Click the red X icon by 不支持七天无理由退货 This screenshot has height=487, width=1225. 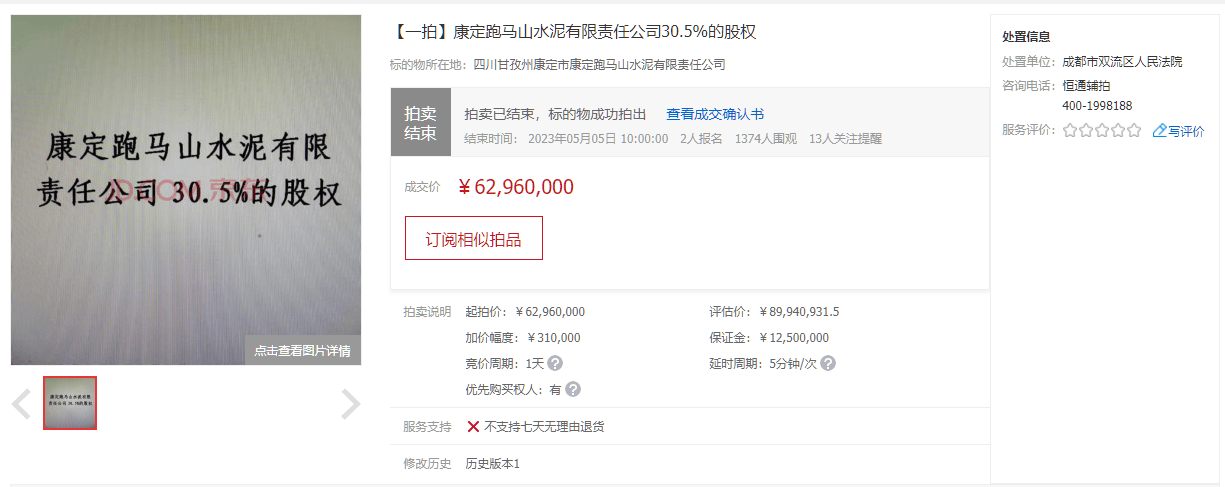(473, 427)
